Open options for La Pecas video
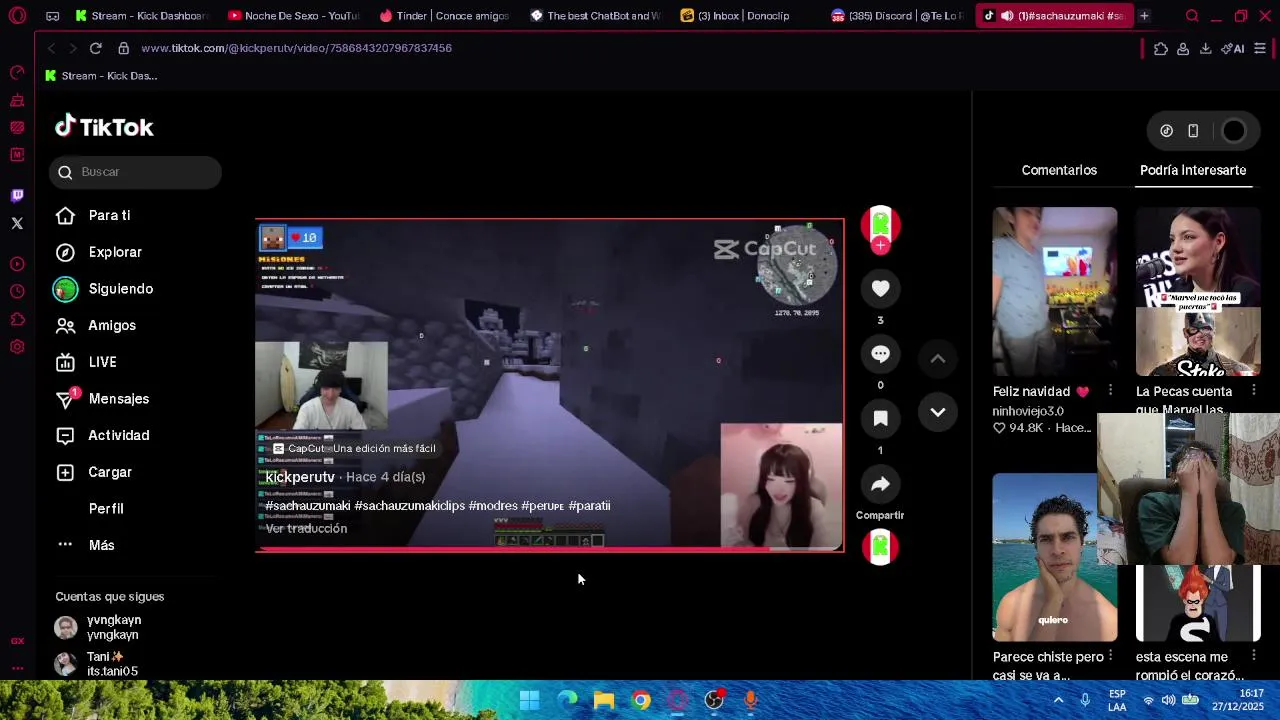 point(1254,390)
